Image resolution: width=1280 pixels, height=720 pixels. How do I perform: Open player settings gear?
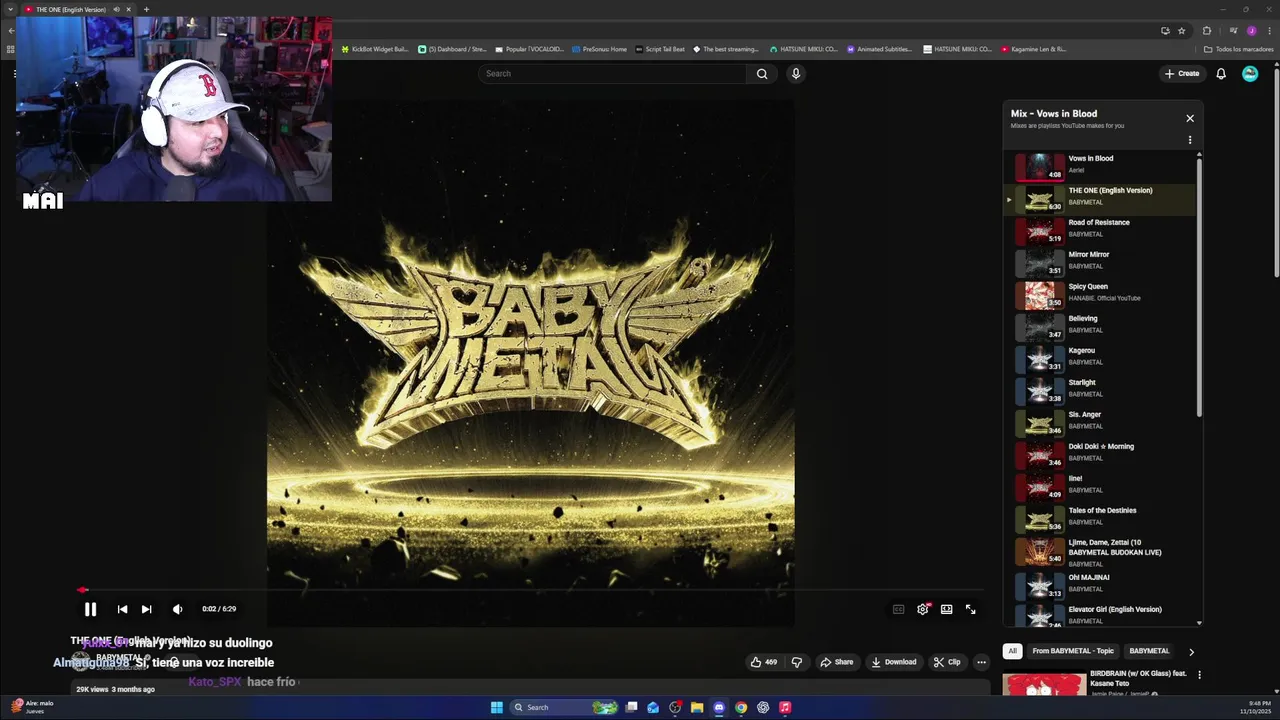click(923, 609)
